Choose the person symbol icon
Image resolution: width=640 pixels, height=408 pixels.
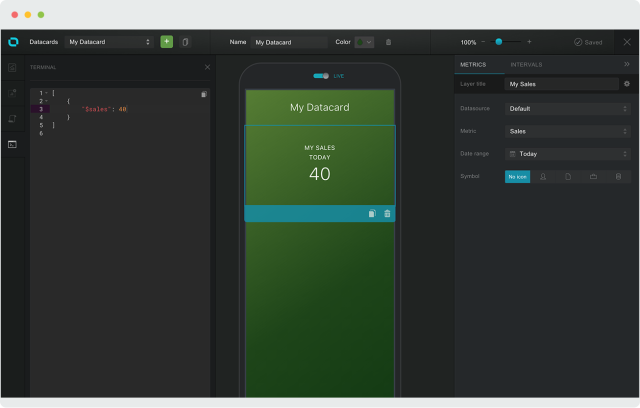(x=543, y=177)
